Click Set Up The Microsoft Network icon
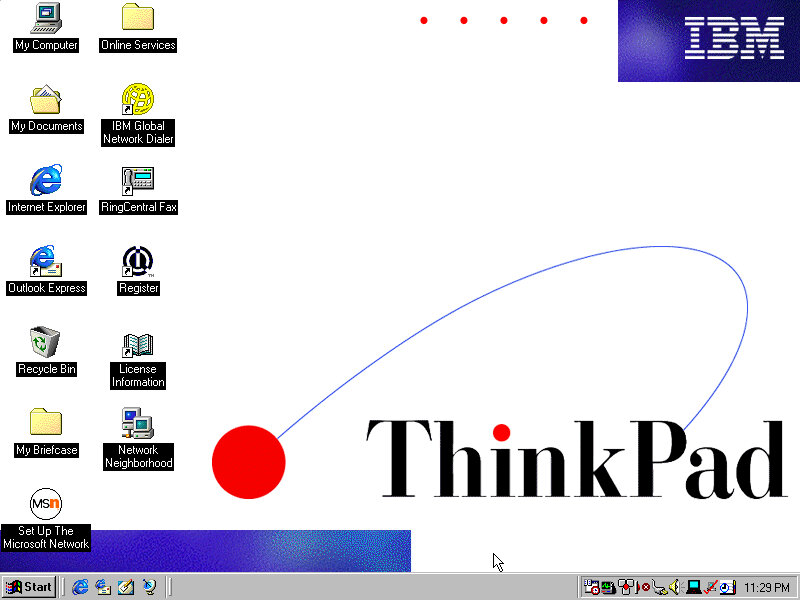The height and width of the screenshot is (600, 800). 46,504
